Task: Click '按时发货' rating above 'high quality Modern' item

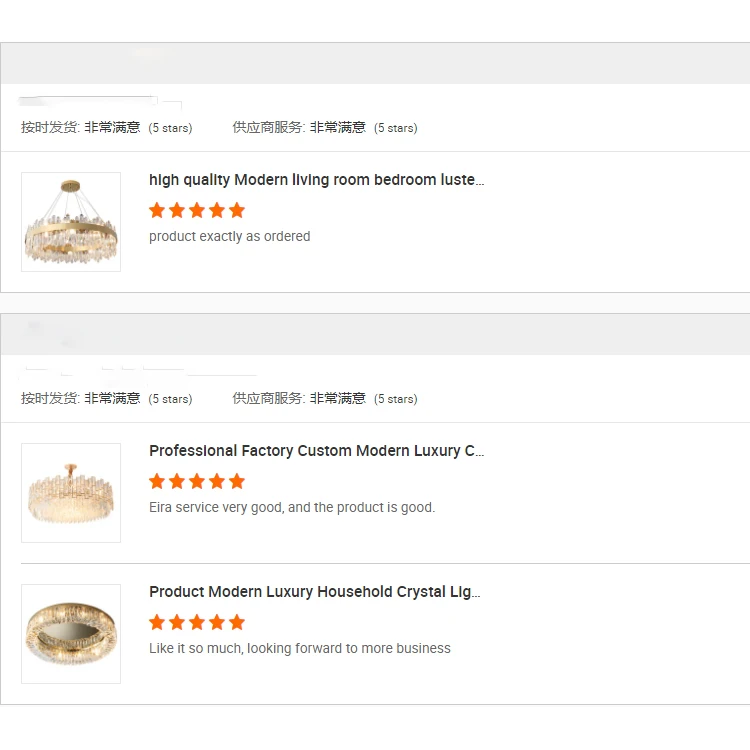Action: click(x=106, y=128)
